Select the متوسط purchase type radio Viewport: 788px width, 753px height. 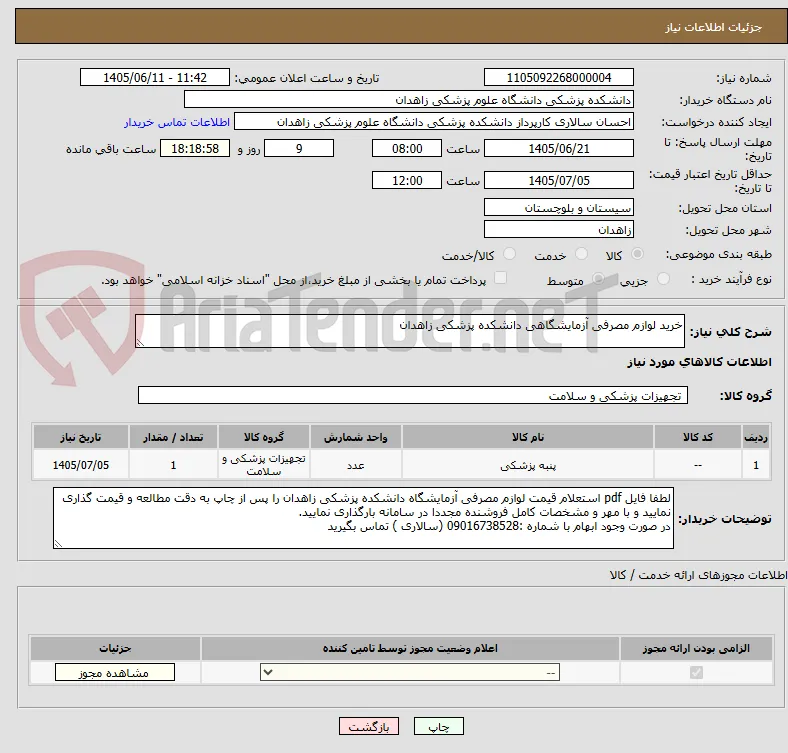point(598,278)
